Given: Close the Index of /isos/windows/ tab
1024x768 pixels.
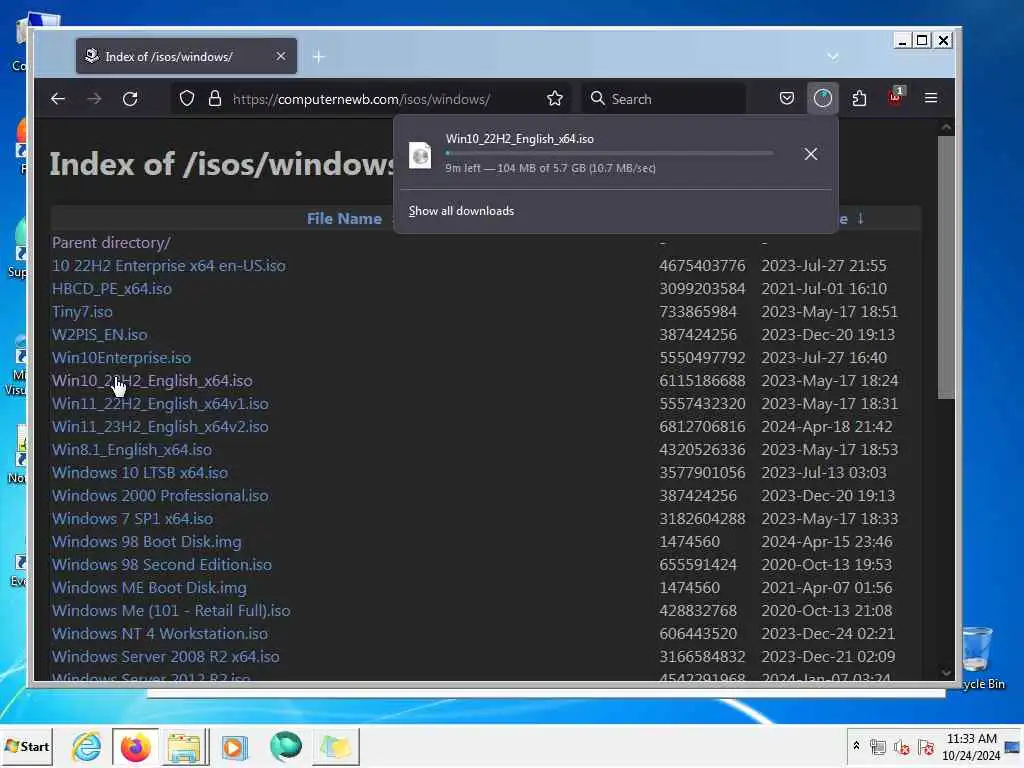Looking at the screenshot, I should [x=281, y=56].
